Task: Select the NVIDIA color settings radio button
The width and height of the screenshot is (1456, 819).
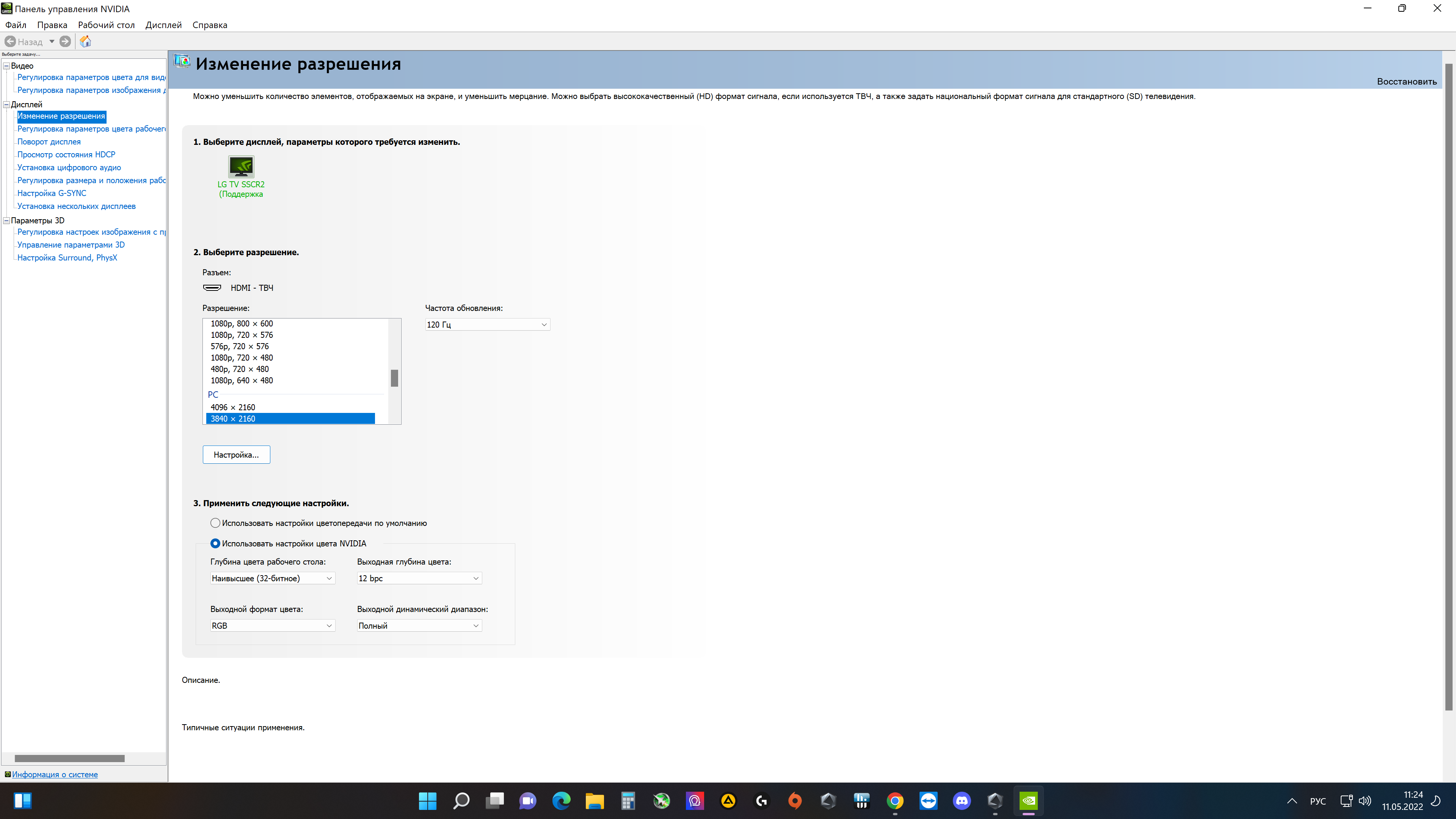Action: [x=215, y=543]
